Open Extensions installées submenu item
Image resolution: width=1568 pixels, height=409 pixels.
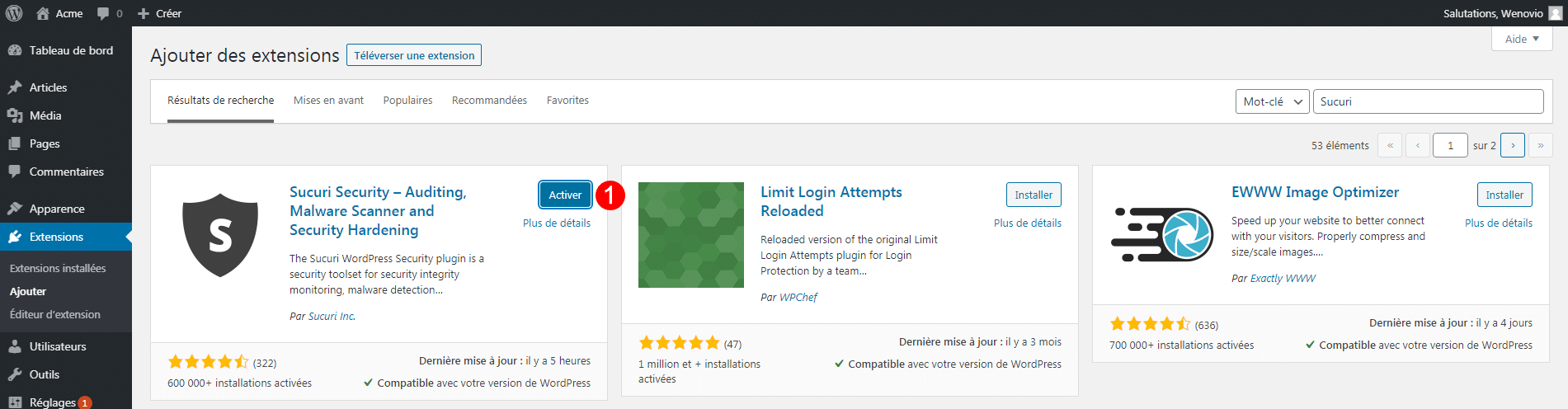[58, 268]
